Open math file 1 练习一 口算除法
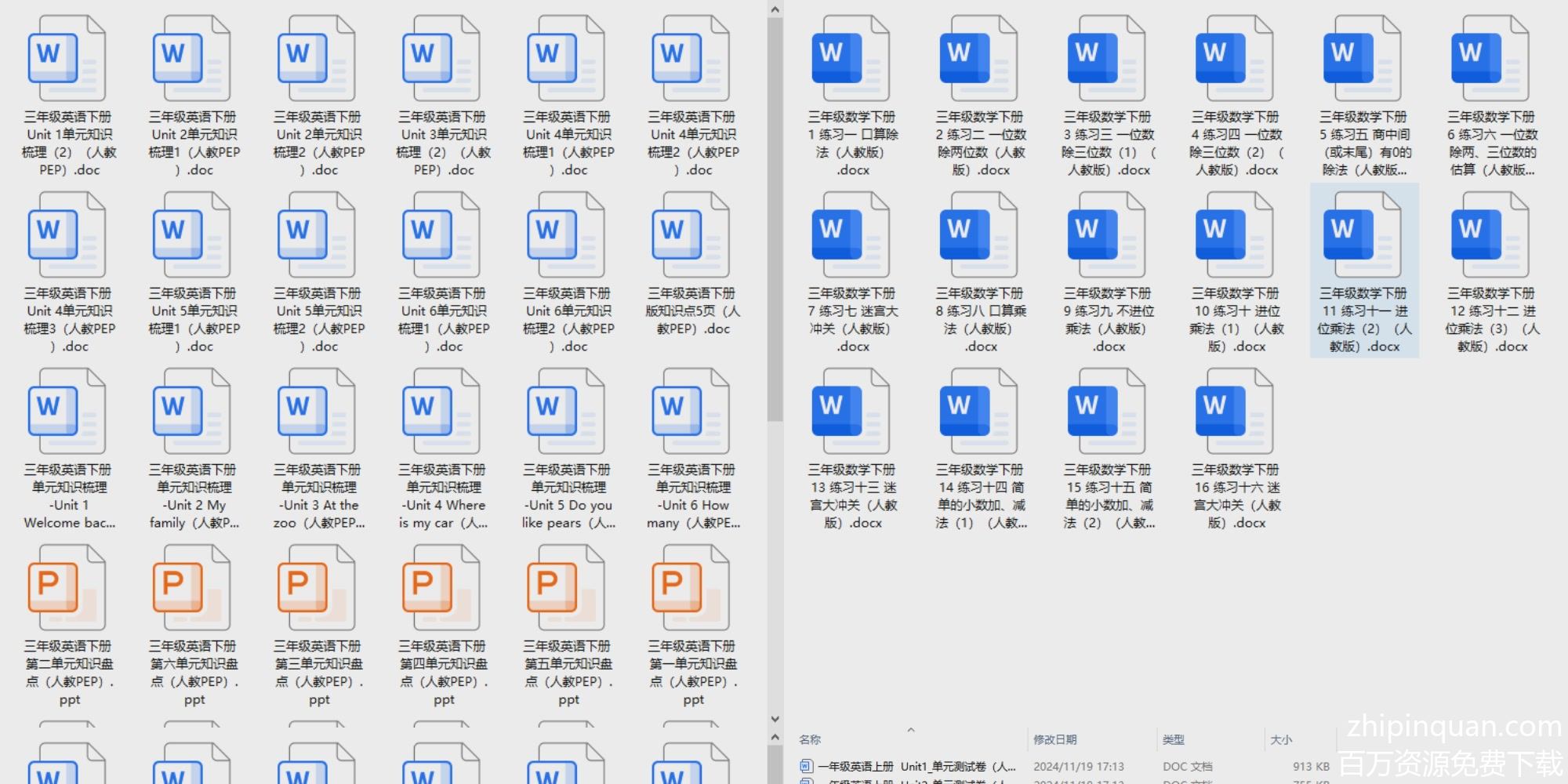Screen dimensions: 1568x784 coord(852,60)
